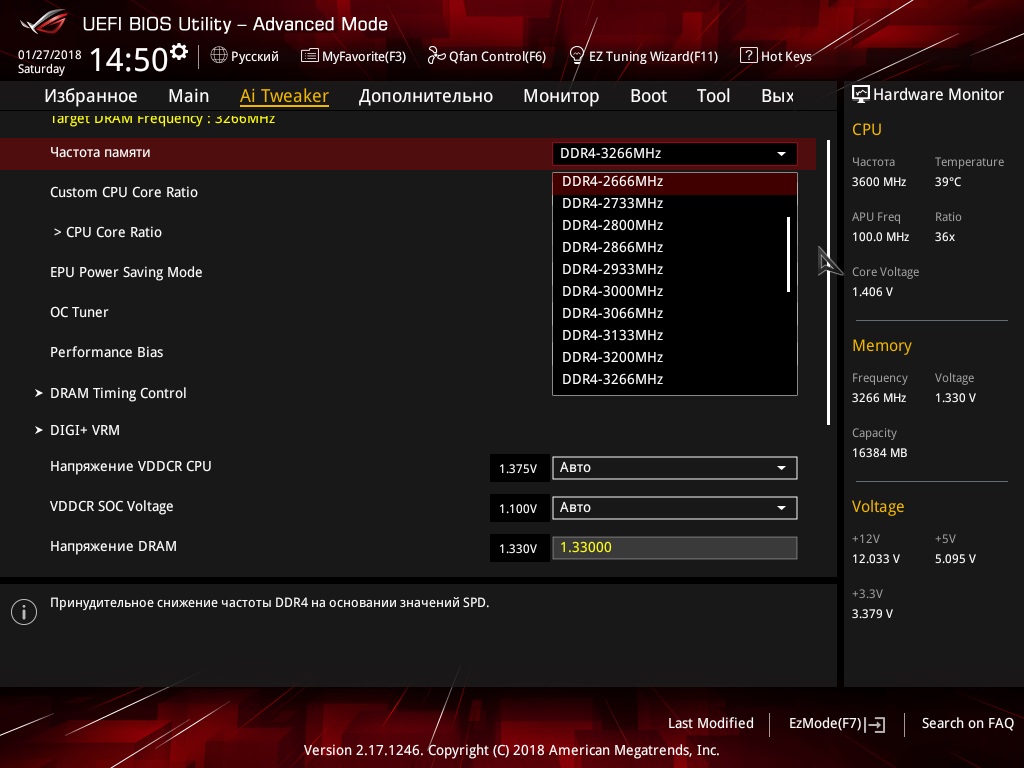This screenshot has width=1024, height=768.
Task: Pick DDR4-3000MHz option
Action: (x=675, y=291)
